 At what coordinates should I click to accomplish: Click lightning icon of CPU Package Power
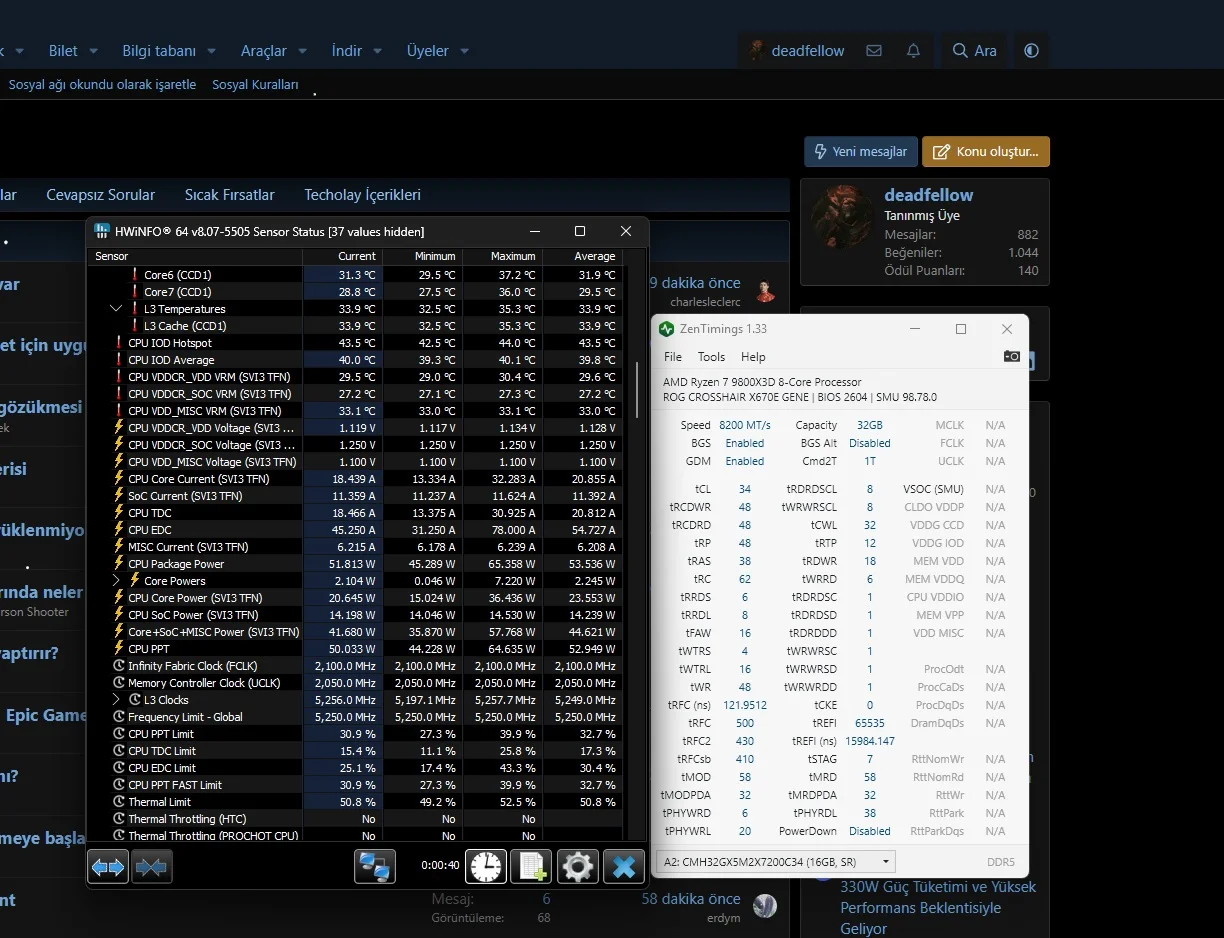click(118, 564)
